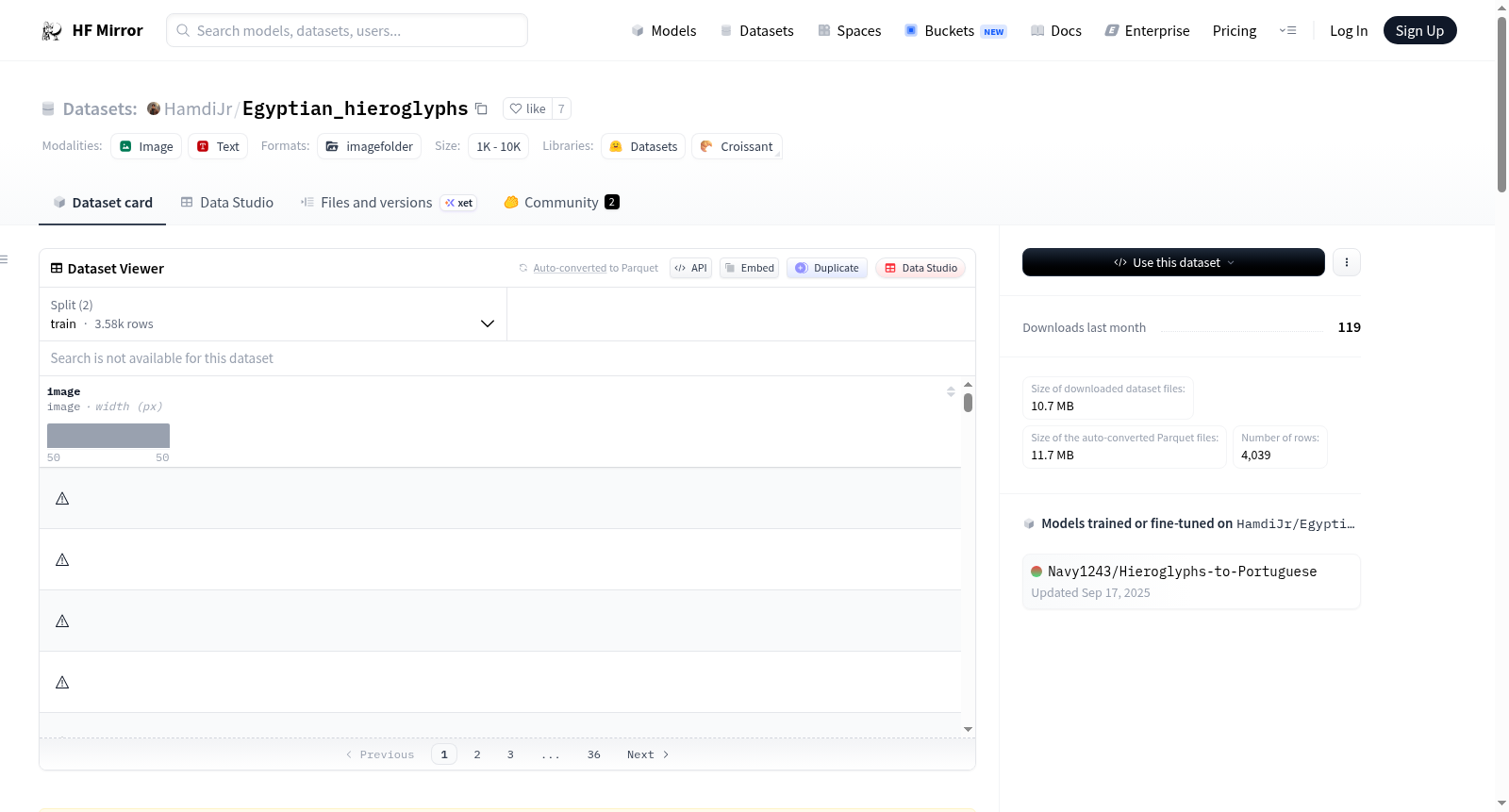Click the Number of rows value 4,039

pyautogui.click(x=1256, y=456)
